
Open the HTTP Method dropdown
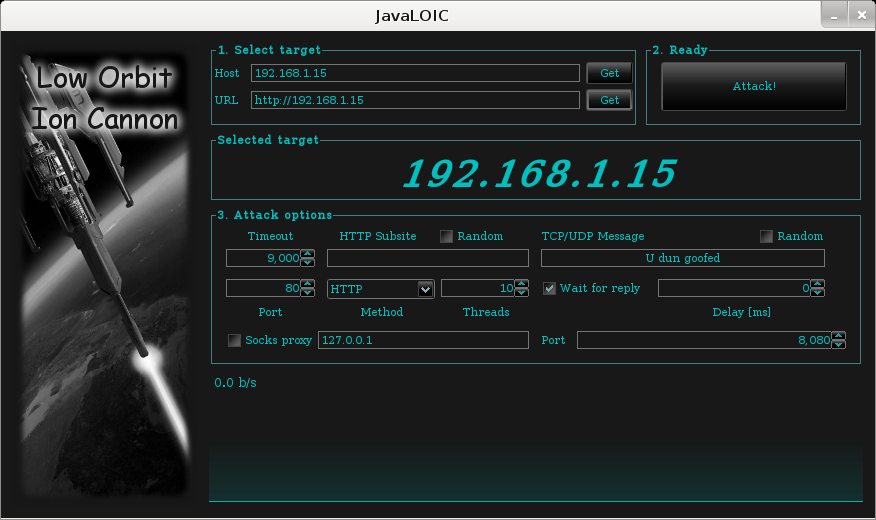coord(425,289)
